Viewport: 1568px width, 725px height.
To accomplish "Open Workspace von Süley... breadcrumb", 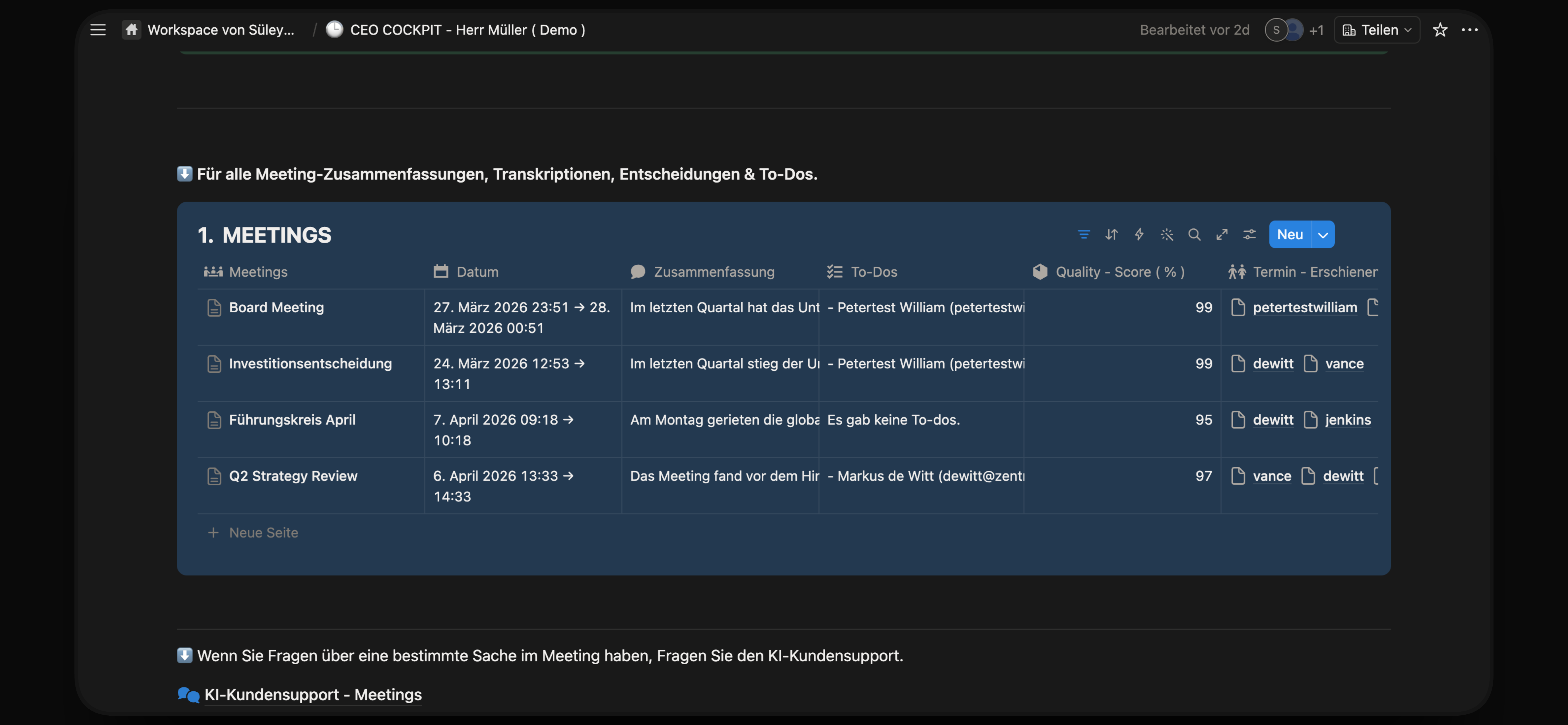I will 221,30.
